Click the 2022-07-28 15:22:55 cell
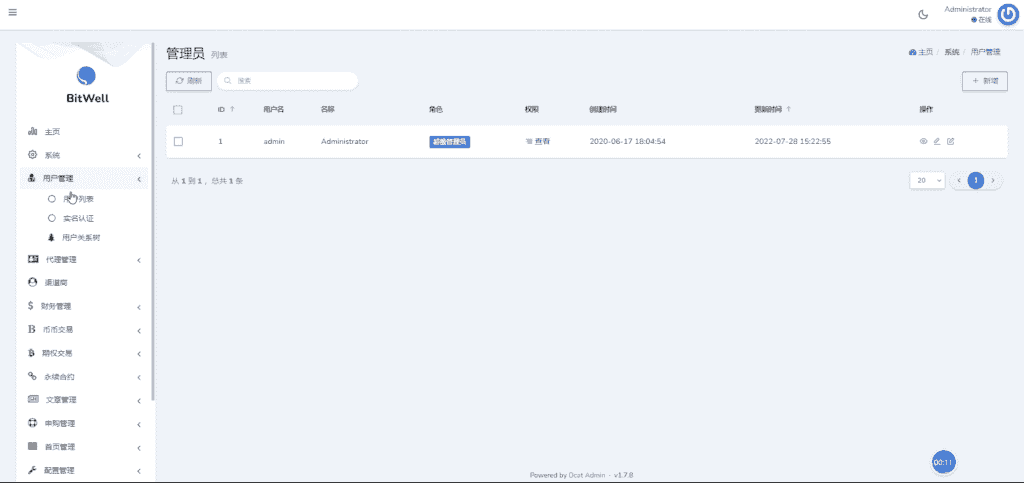The width and height of the screenshot is (1024, 483). pyautogui.click(x=793, y=141)
